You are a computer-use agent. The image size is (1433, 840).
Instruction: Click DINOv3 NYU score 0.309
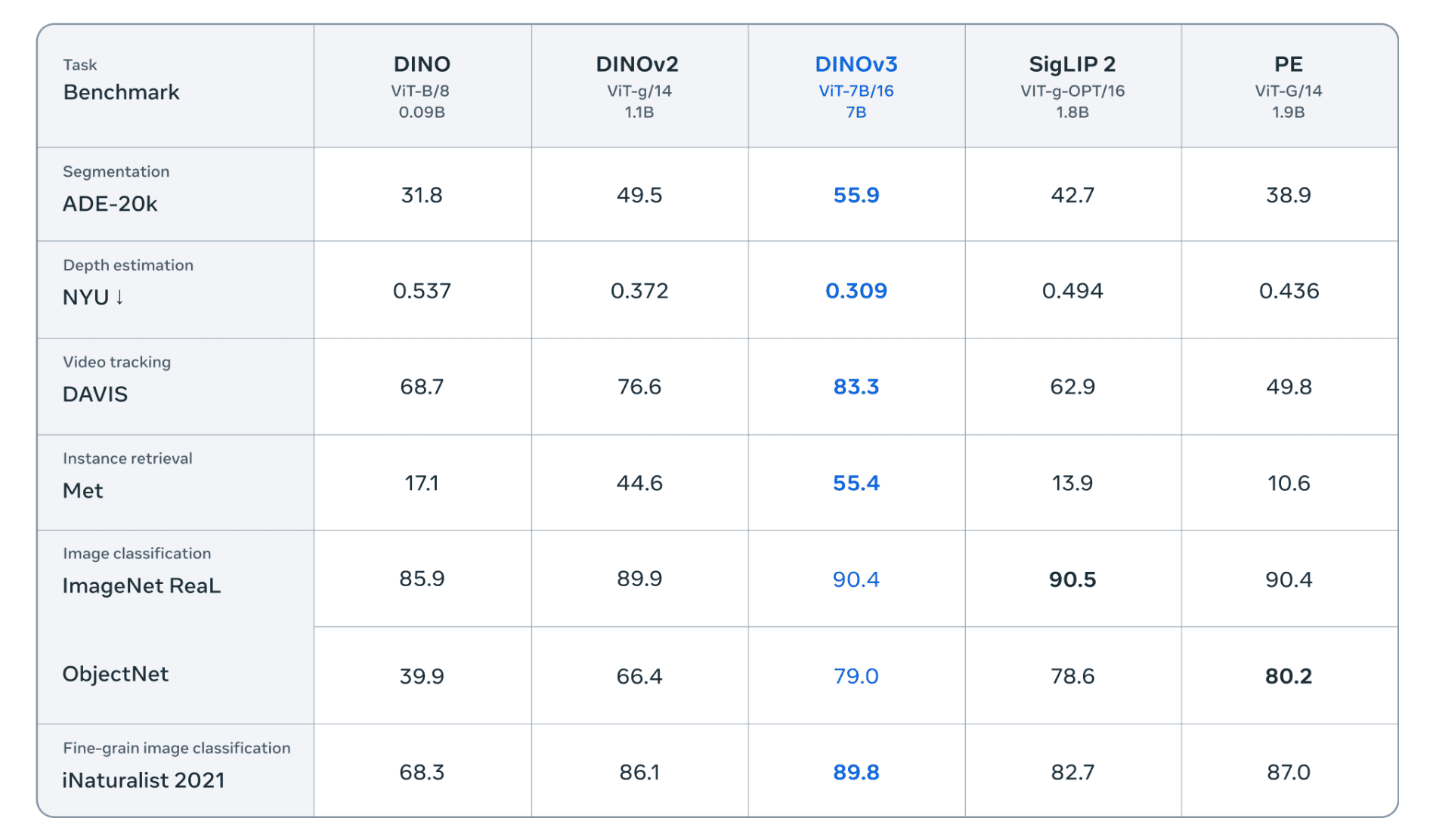point(856,291)
